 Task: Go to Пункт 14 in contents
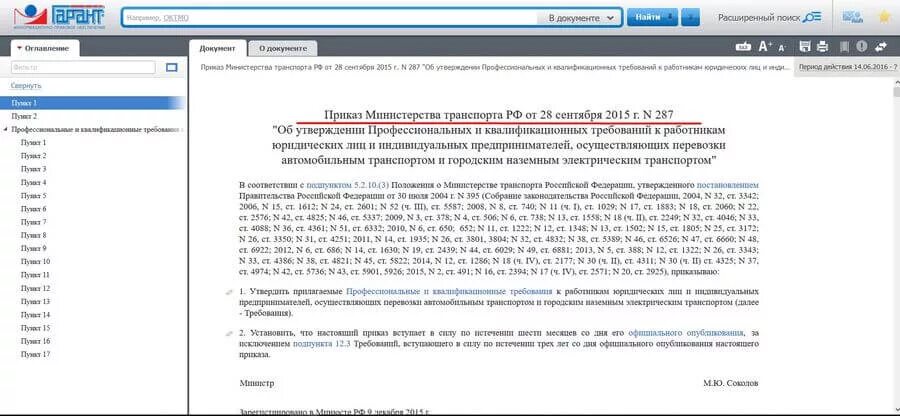point(35,315)
